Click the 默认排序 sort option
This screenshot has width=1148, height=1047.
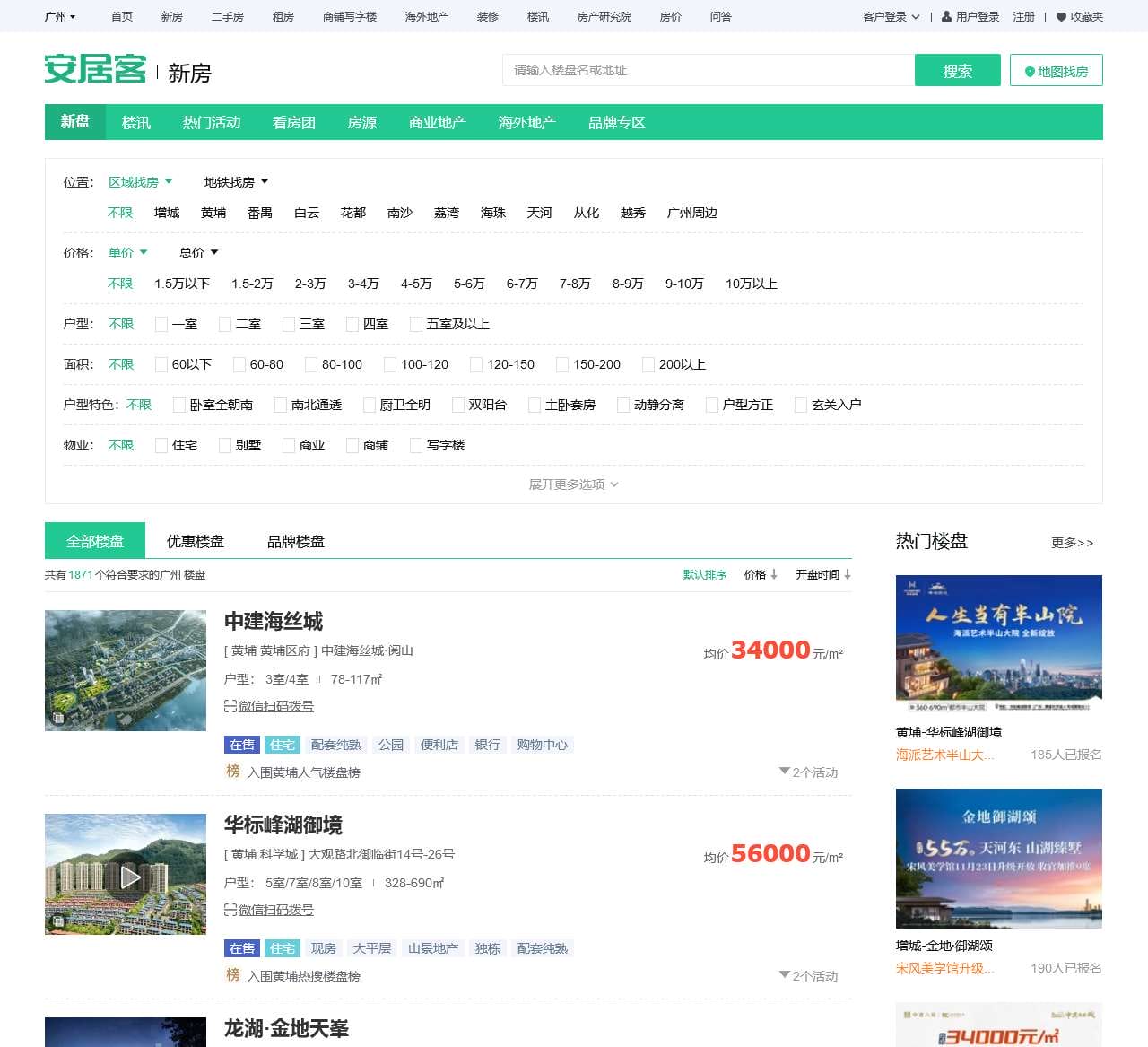[x=705, y=574]
